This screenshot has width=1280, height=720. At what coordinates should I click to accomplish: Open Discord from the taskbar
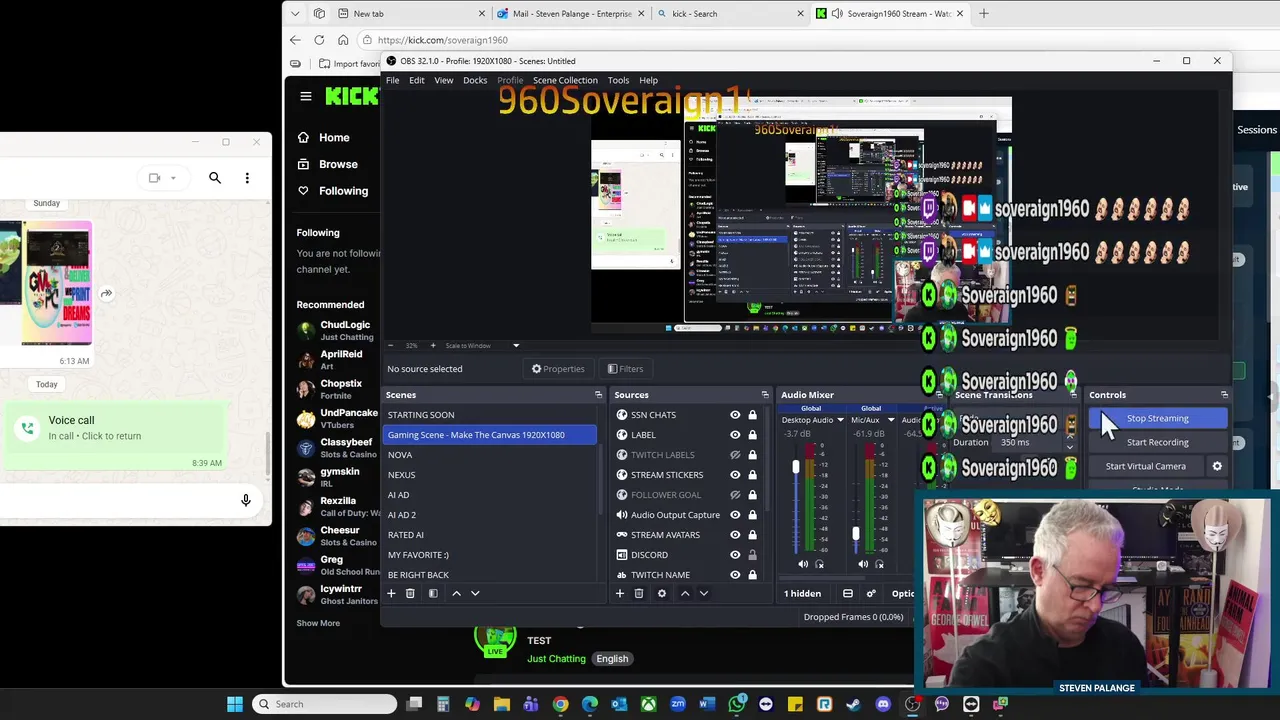tap(883, 704)
